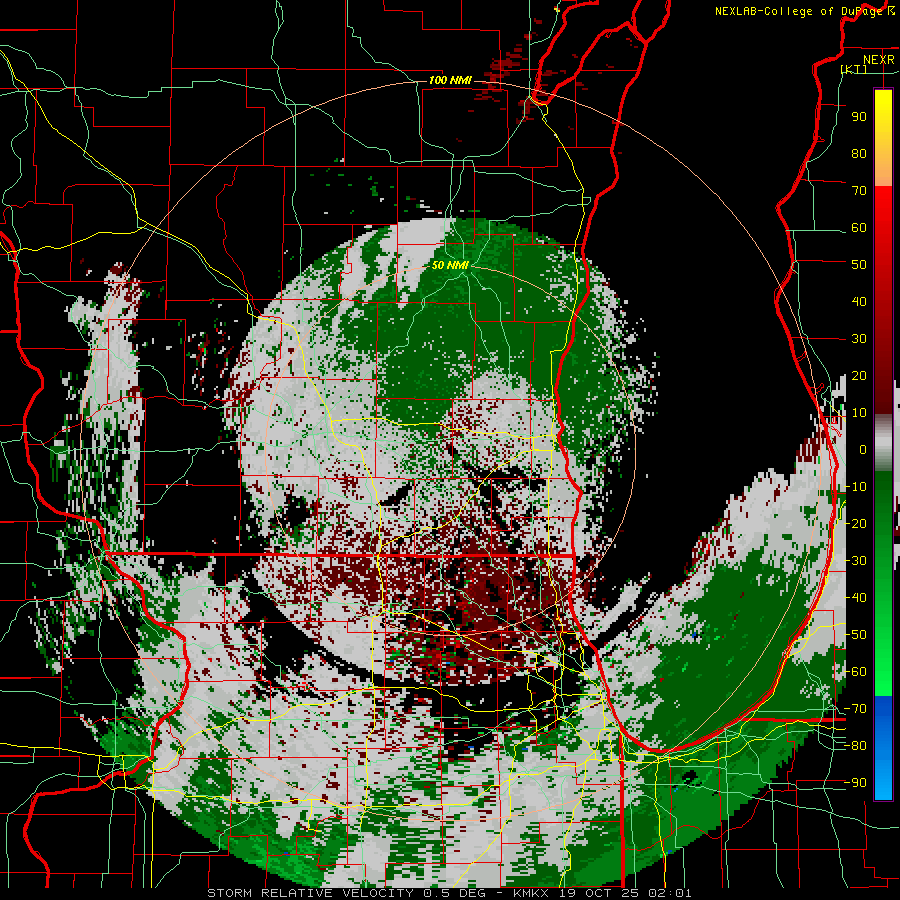Click the 40 knot scale label
Viewport: 900px width, 900px height.
pyautogui.click(x=859, y=301)
